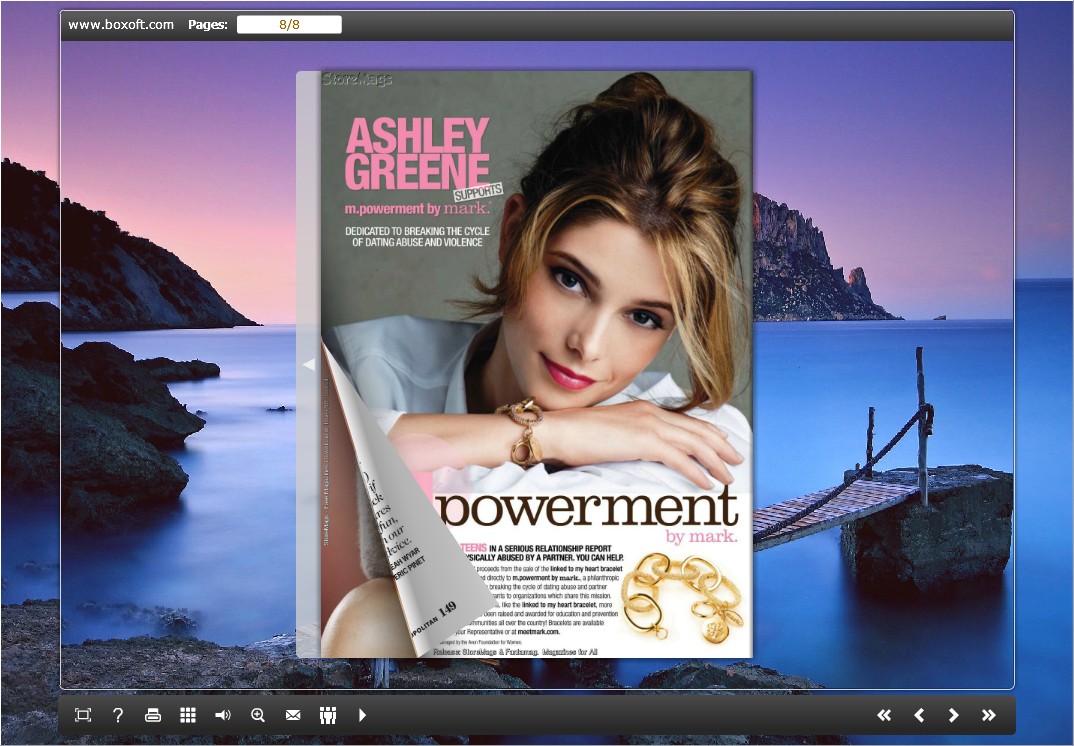The height and width of the screenshot is (746, 1074).
Task: Go to next page arrow
Action: (x=953, y=715)
